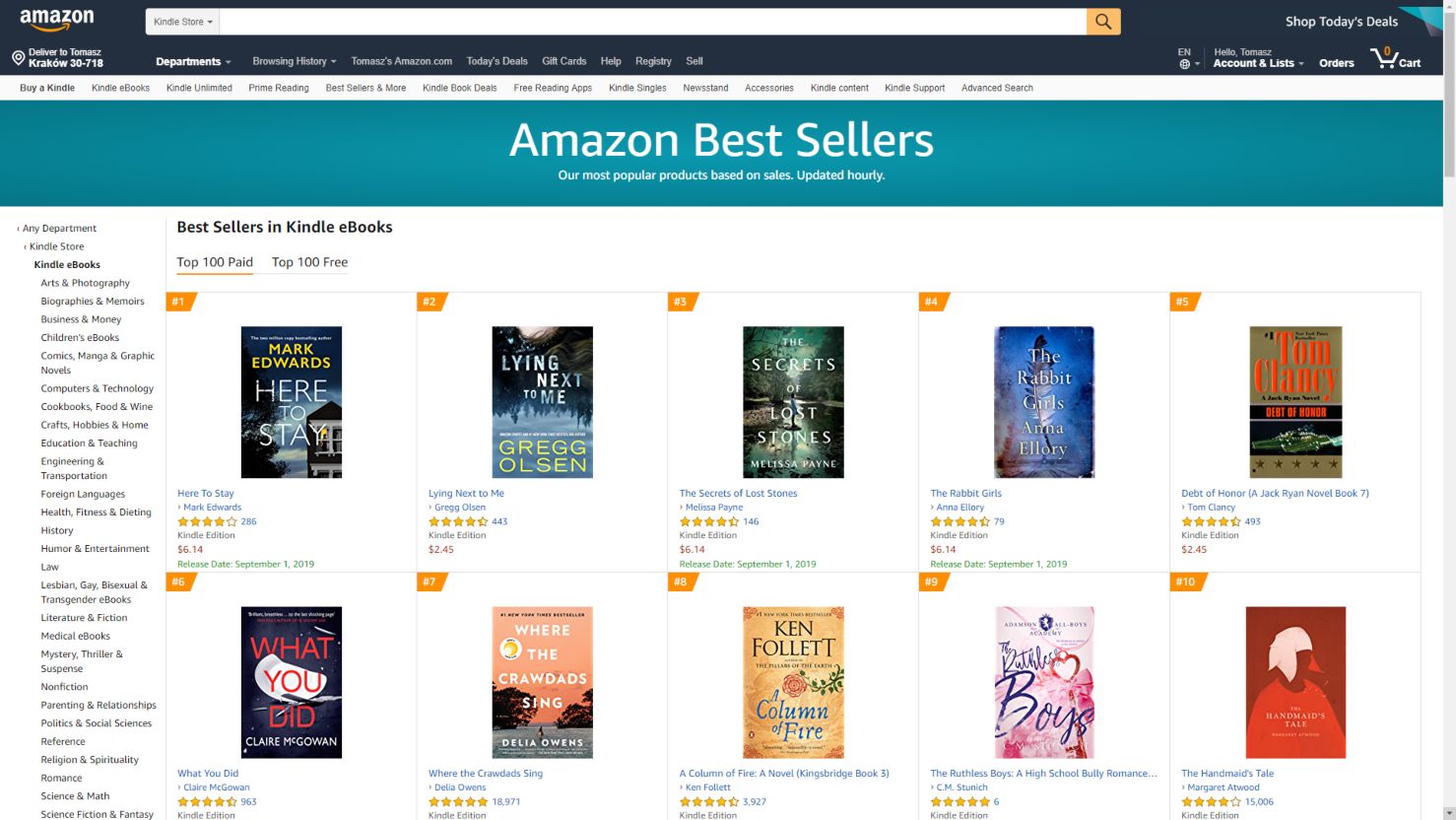Expand the Browsing History dropdown
Image resolution: width=1456 pixels, height=820 pixels.
(294, 61)
